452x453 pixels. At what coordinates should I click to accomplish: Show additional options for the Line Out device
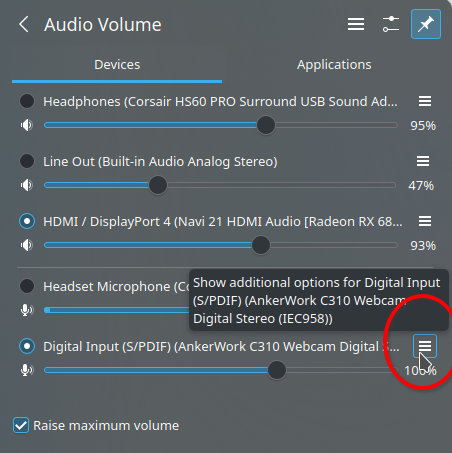click(423, 161)
